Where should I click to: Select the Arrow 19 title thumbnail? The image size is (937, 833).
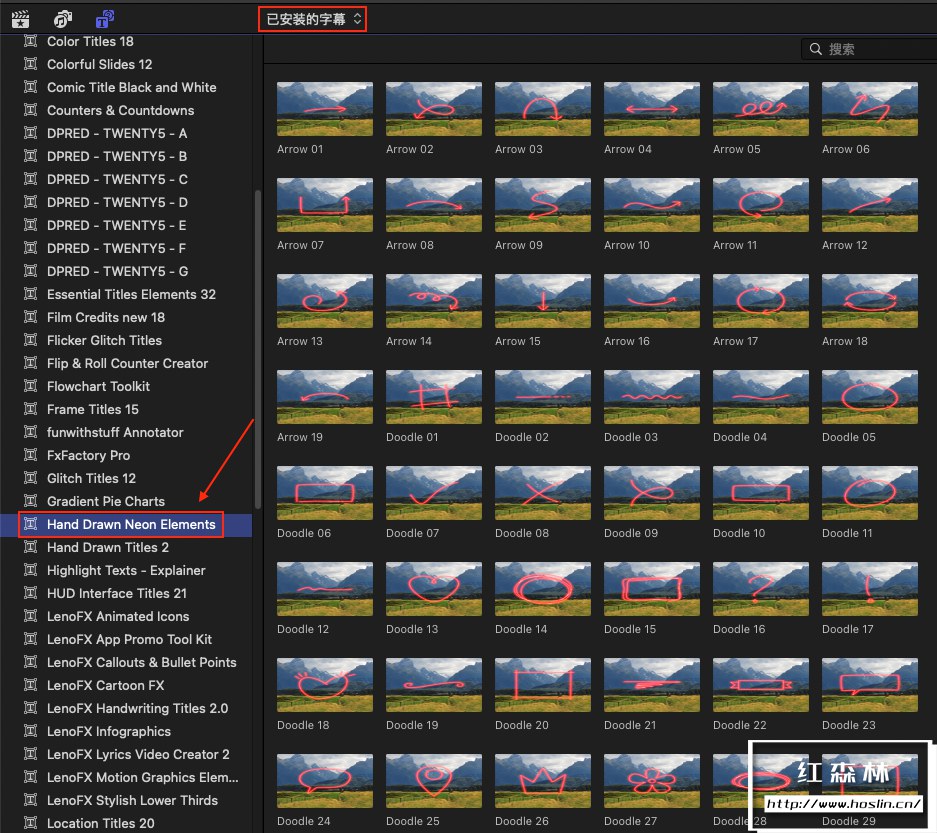pyautogui.click(x=324, y=397)
